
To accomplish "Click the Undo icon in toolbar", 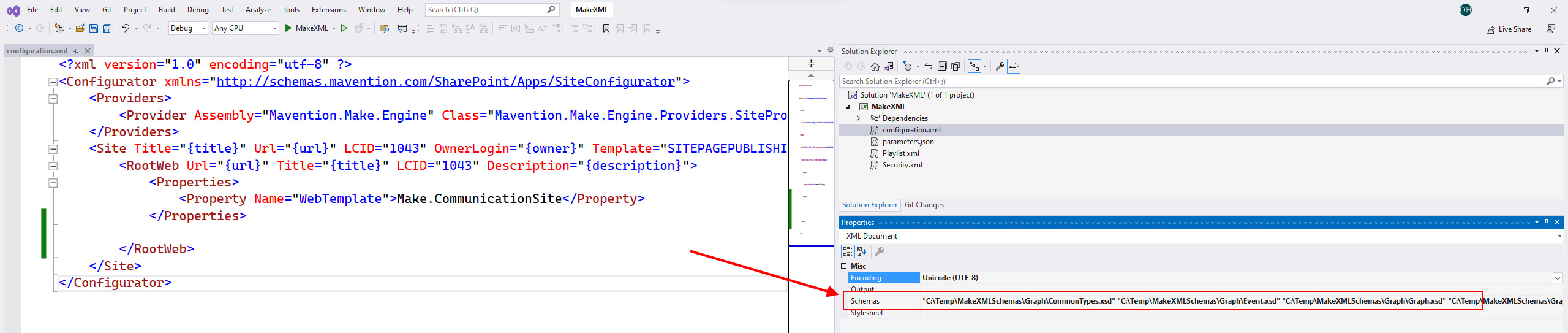I will [126, 28].
